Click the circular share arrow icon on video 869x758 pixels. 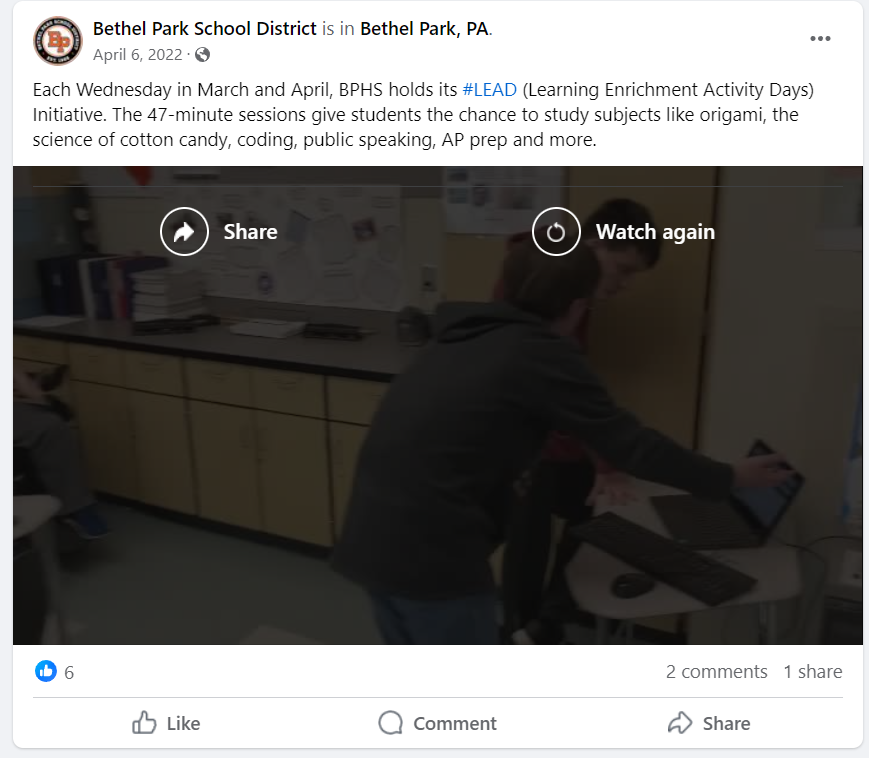tap(185, 232)
